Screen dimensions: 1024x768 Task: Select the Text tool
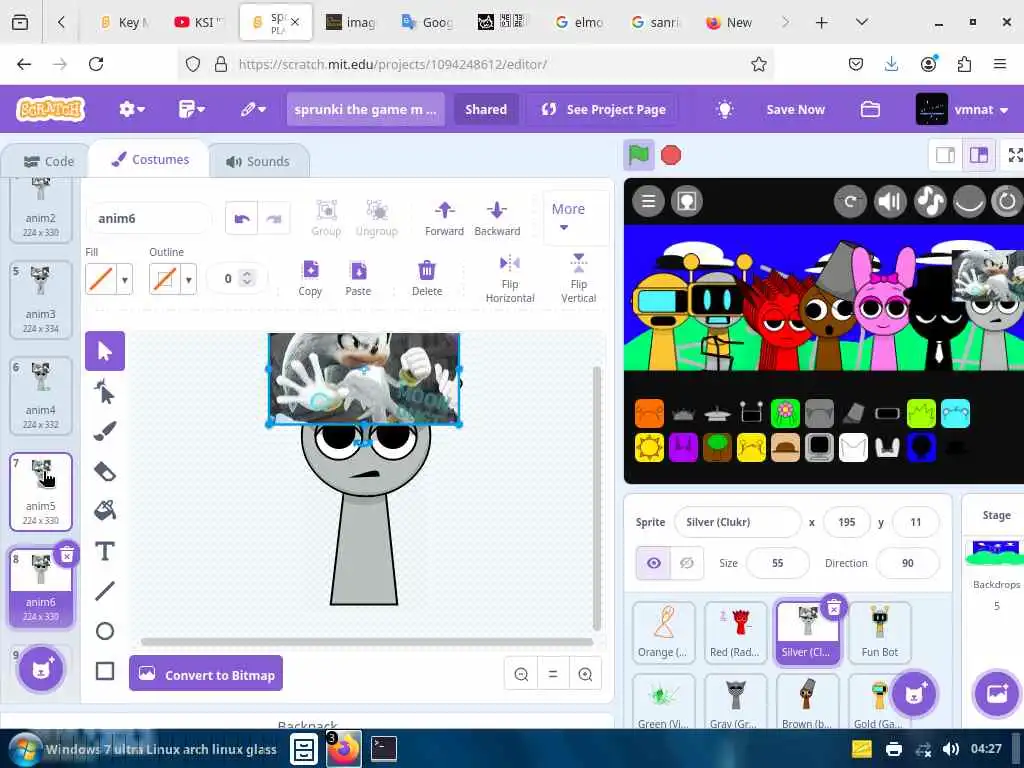[104, 551]
